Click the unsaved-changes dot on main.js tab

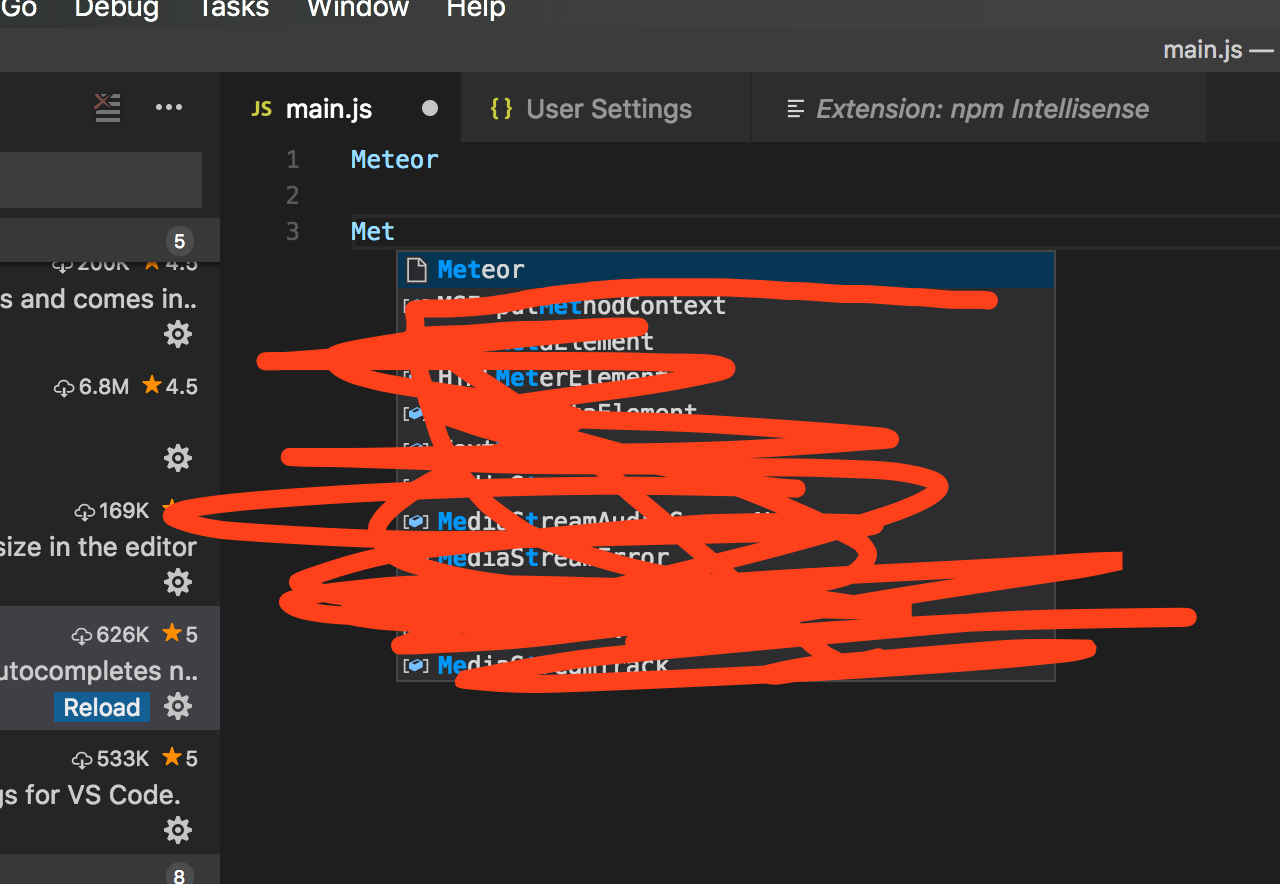(x=429, y=108)
